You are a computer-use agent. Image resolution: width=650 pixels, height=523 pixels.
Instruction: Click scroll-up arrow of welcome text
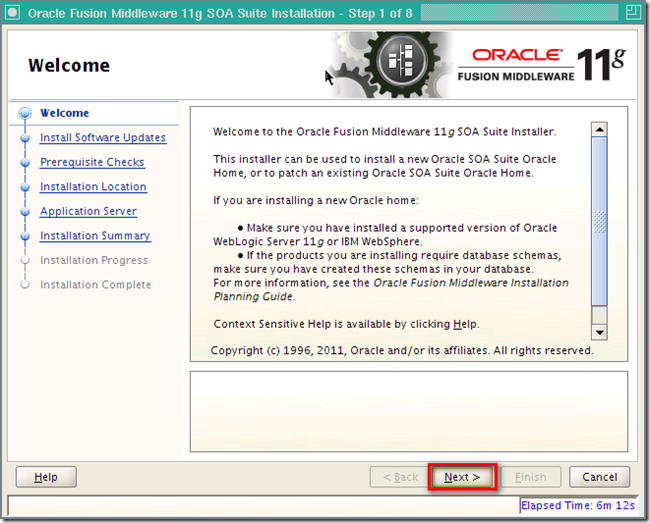(599, 129)
